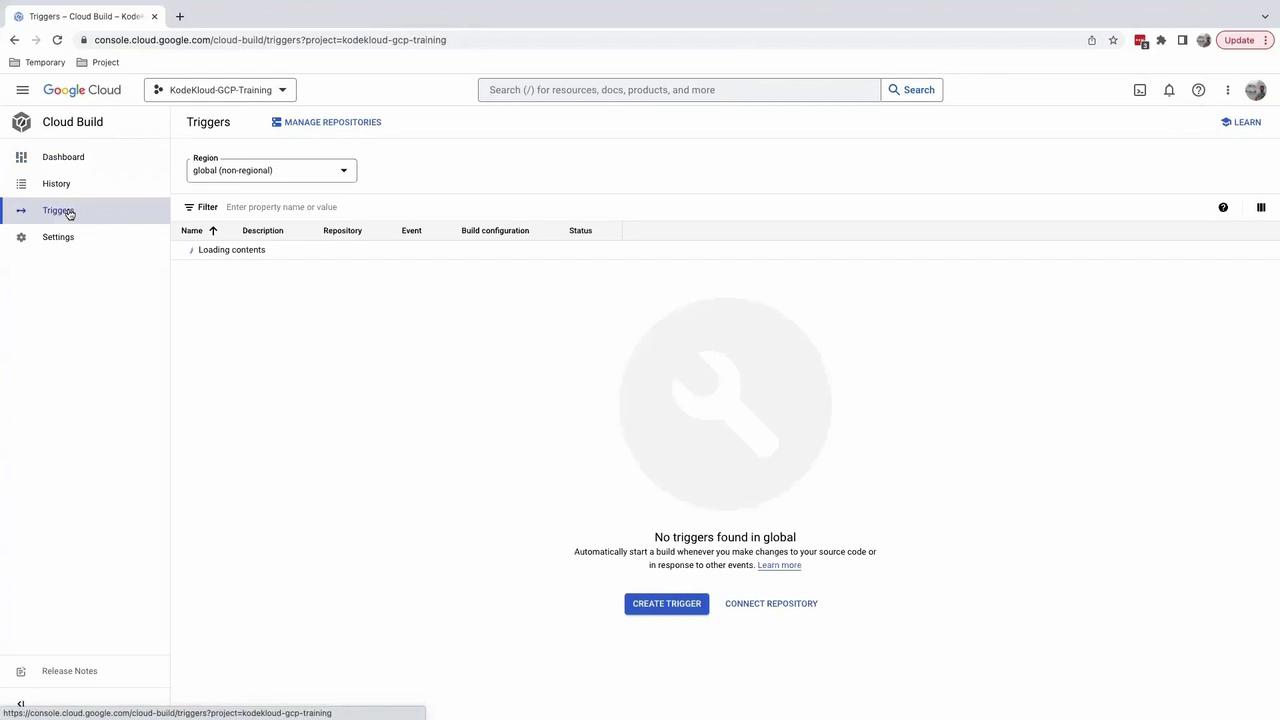The height and width of the screenshot is (720, 1280).
Task: Follow the Learn more link
Action: (x=779, y=565)
